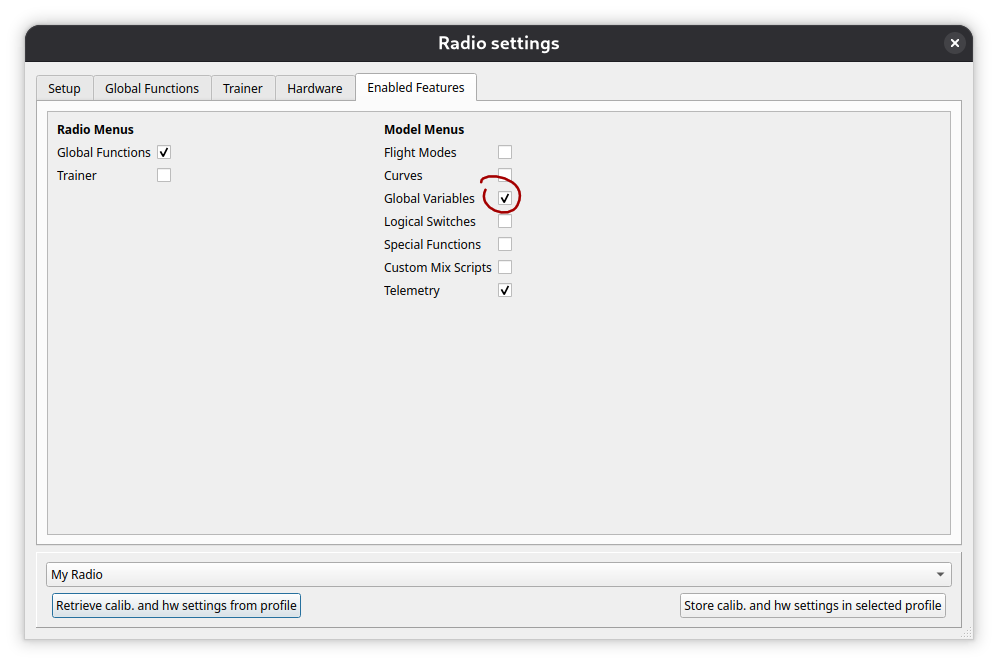
Task: Select the Trainer tab
Action: (242, 88)
